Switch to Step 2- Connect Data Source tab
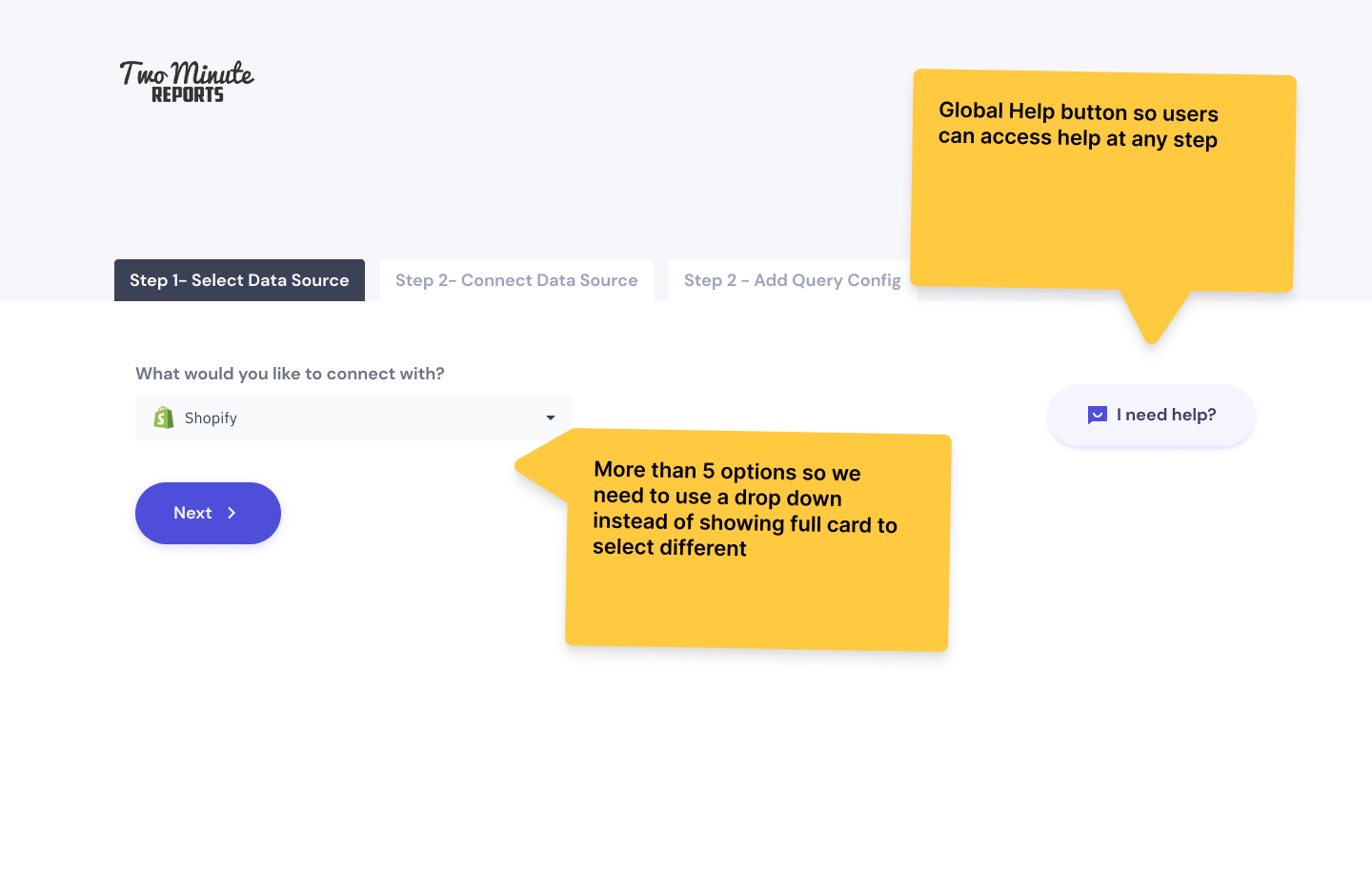The width and height of the screenshot is (1372, 896). (x=516, y=280)
